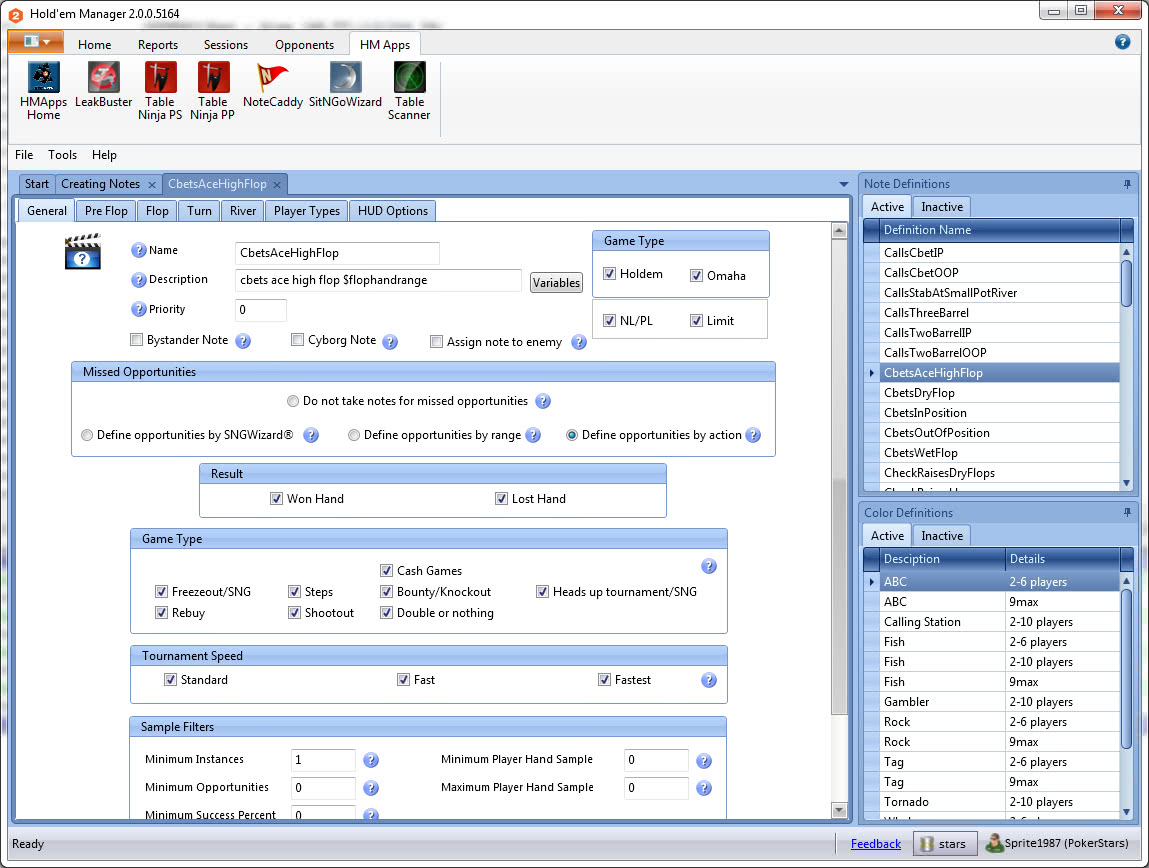Launch the LeakBuster app

104,78
